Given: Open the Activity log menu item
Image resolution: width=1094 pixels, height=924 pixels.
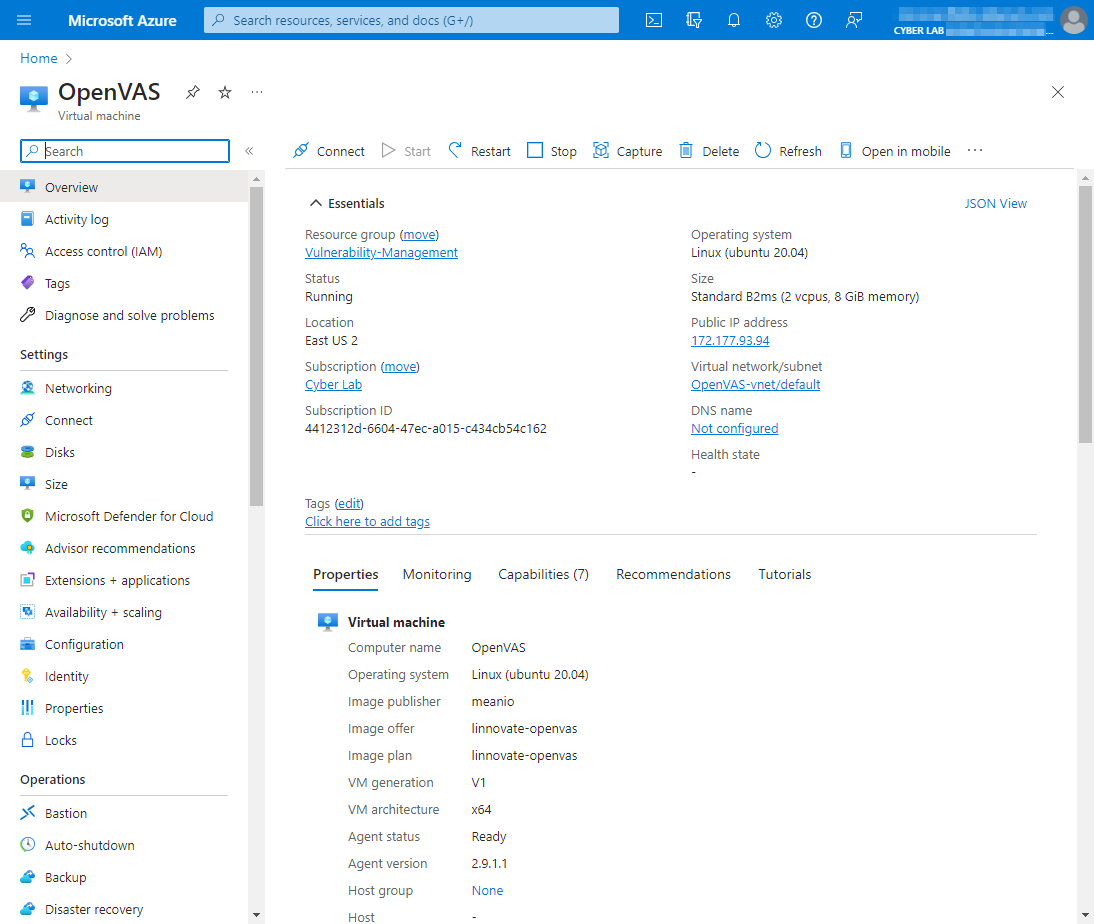Looking at the screenshot, I should [x=77, y=219].
